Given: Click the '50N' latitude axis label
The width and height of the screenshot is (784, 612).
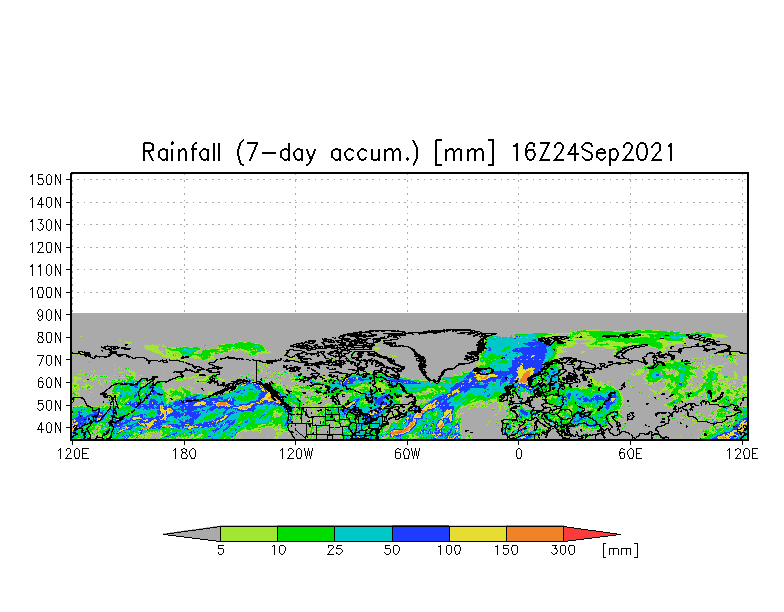Looking at the screenshot, I should [50, 406].
